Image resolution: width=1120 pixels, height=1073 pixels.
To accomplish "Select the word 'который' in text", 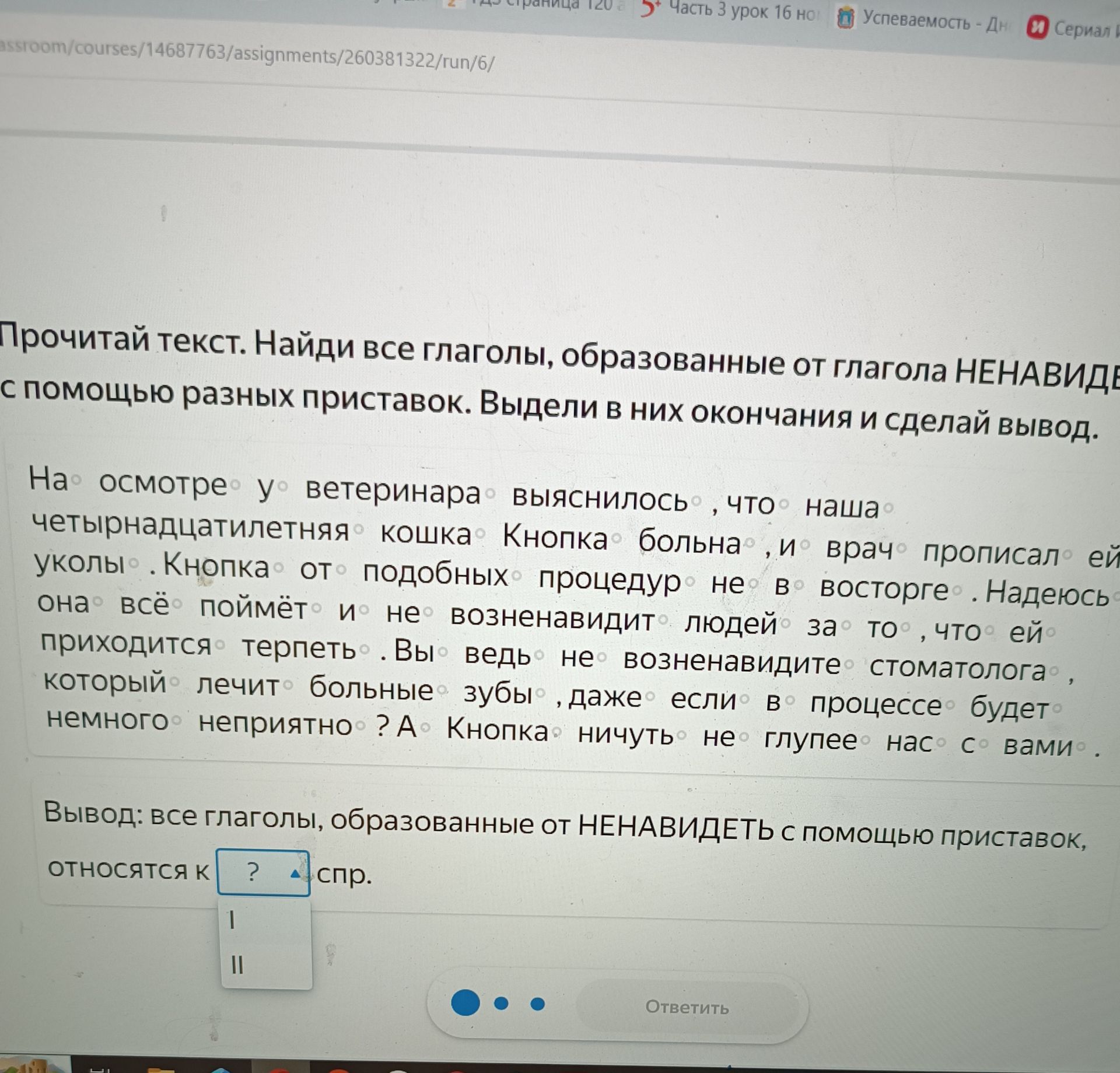I will (106, 681).
